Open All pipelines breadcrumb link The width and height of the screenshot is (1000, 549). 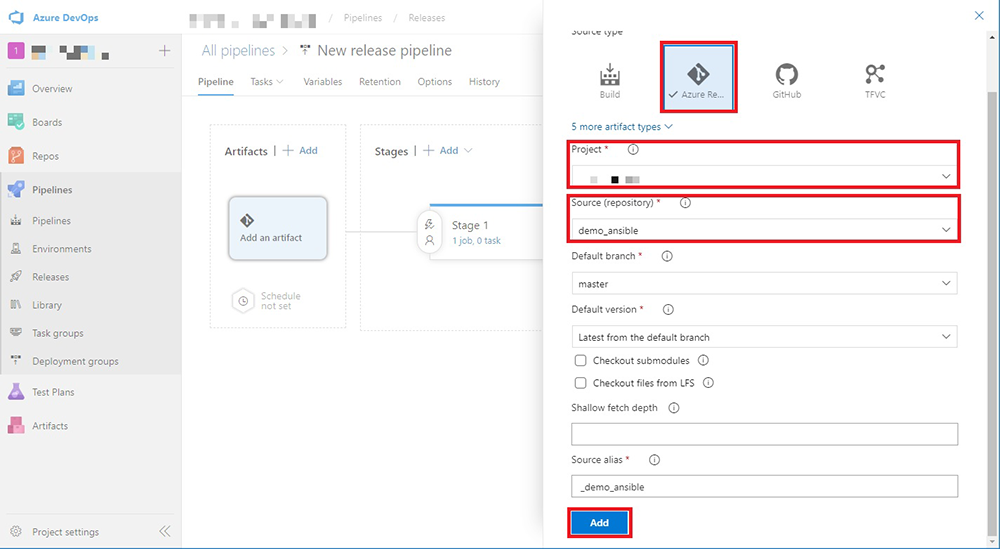pos(239,50)
